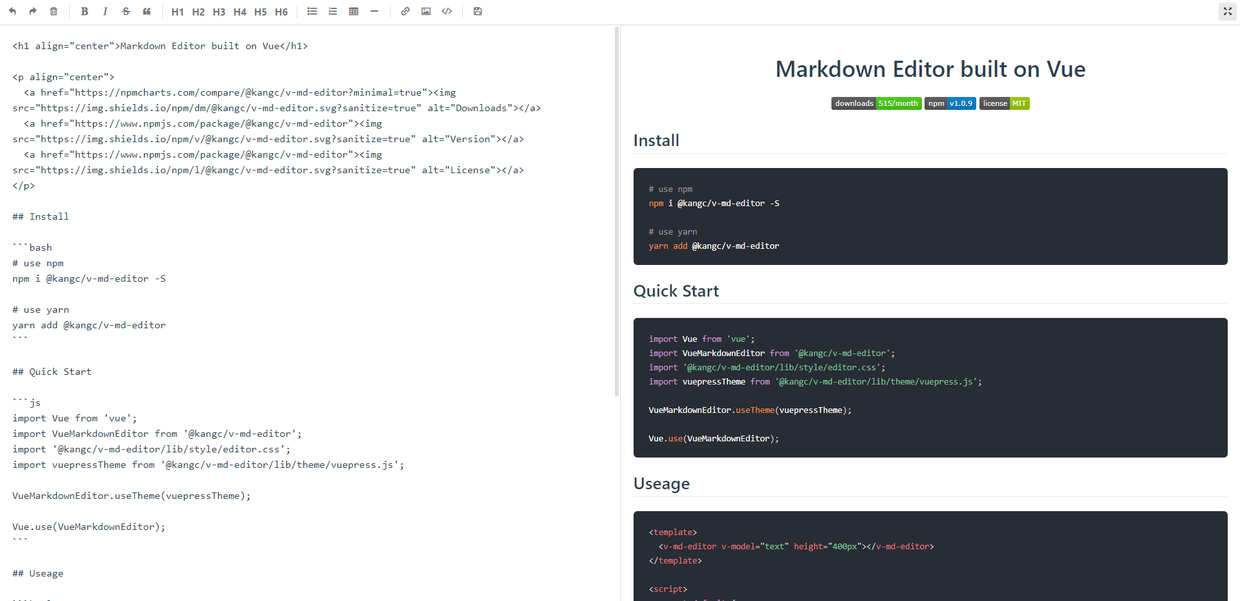Click the '## Quick Start' line in editor

point(52,371)
